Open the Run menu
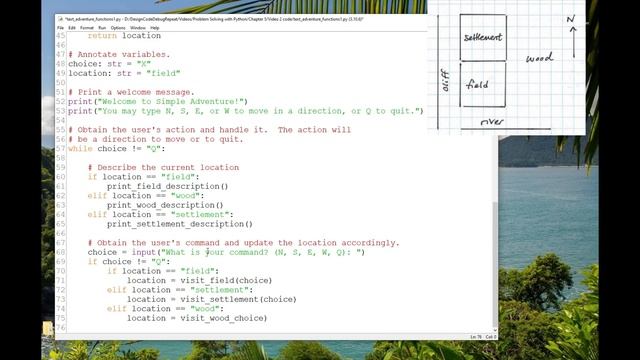 point(102,28)
